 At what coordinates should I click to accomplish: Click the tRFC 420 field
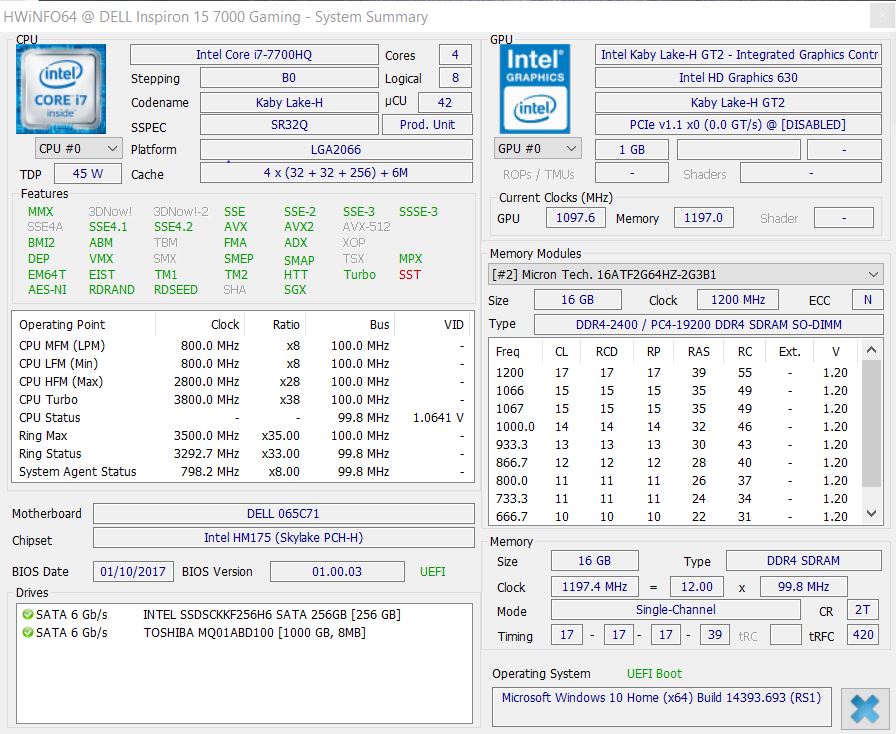[863, 635]
